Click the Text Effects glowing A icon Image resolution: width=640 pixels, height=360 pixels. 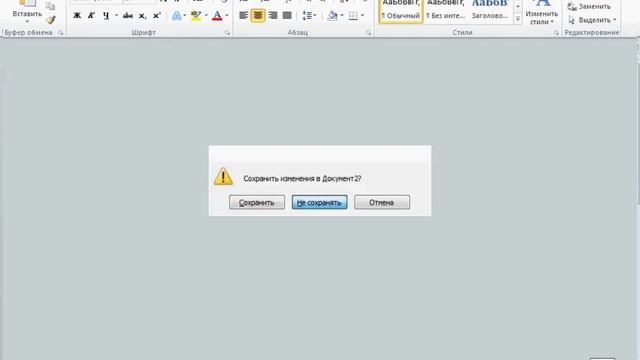(176, 16)
